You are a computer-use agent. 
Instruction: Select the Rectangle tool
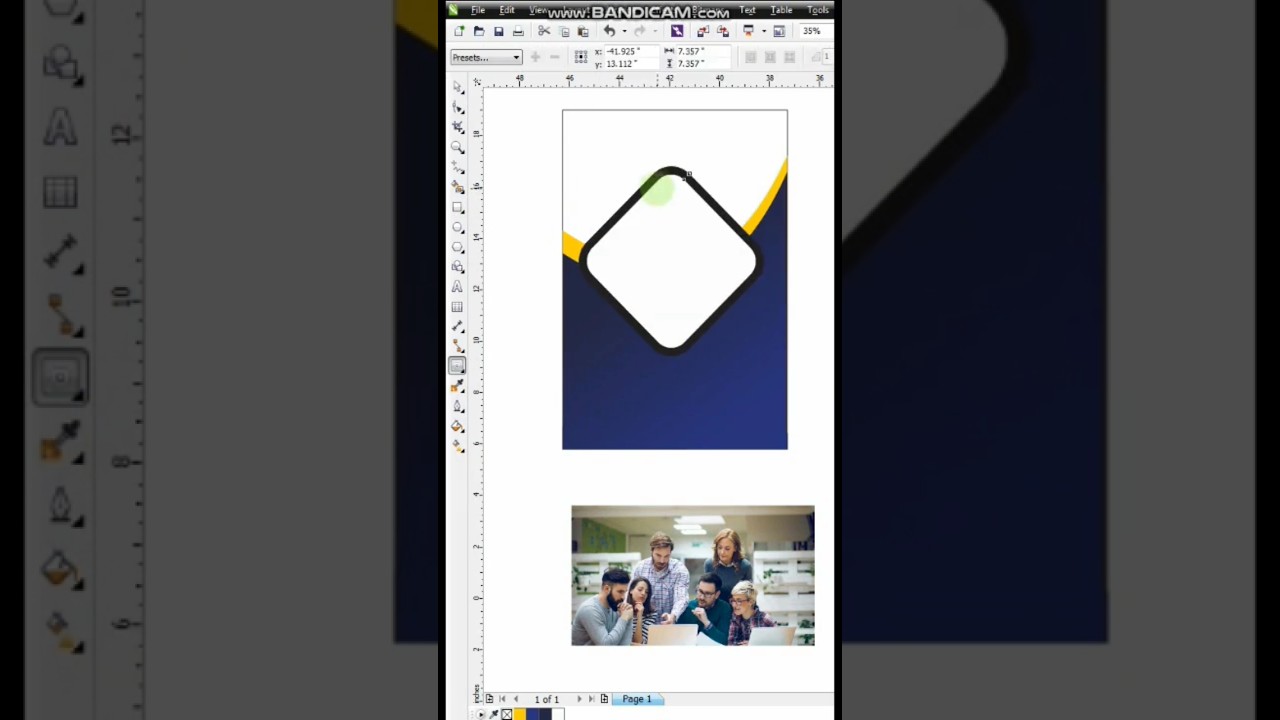coord(458,207)
